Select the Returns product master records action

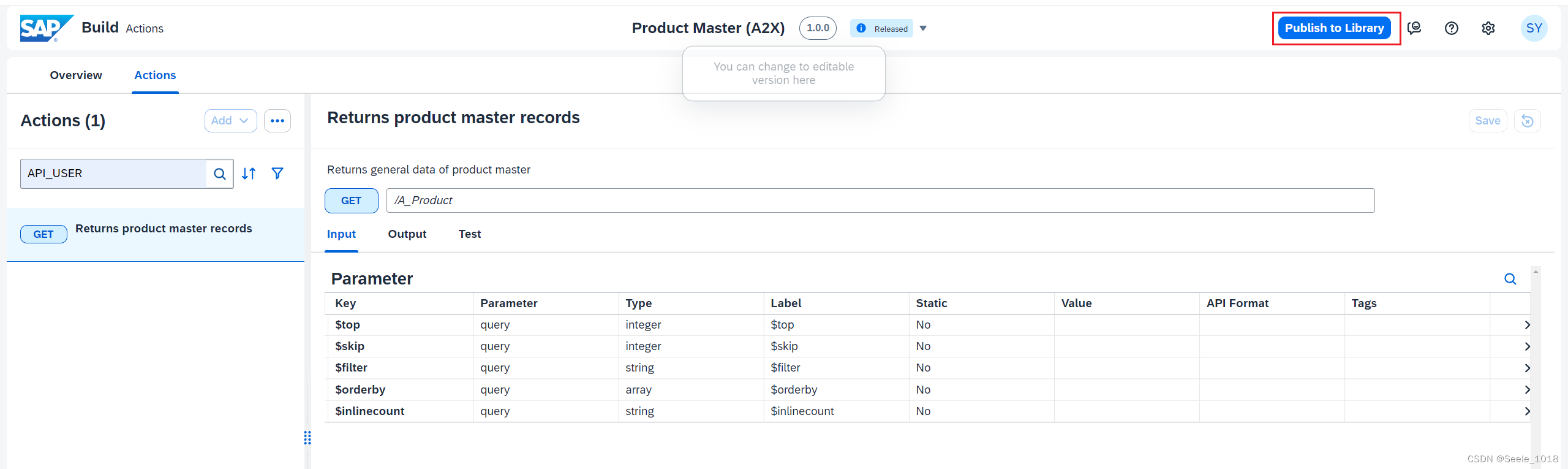156,235
